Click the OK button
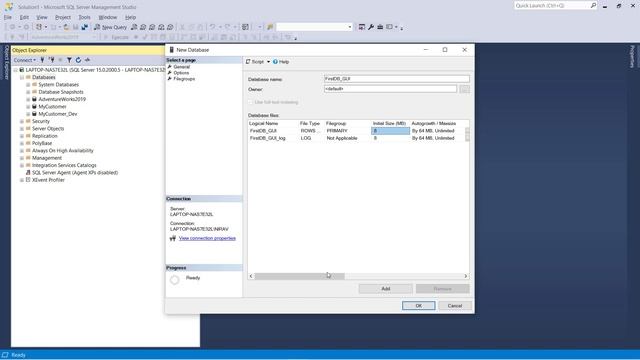 click(418, 306)
